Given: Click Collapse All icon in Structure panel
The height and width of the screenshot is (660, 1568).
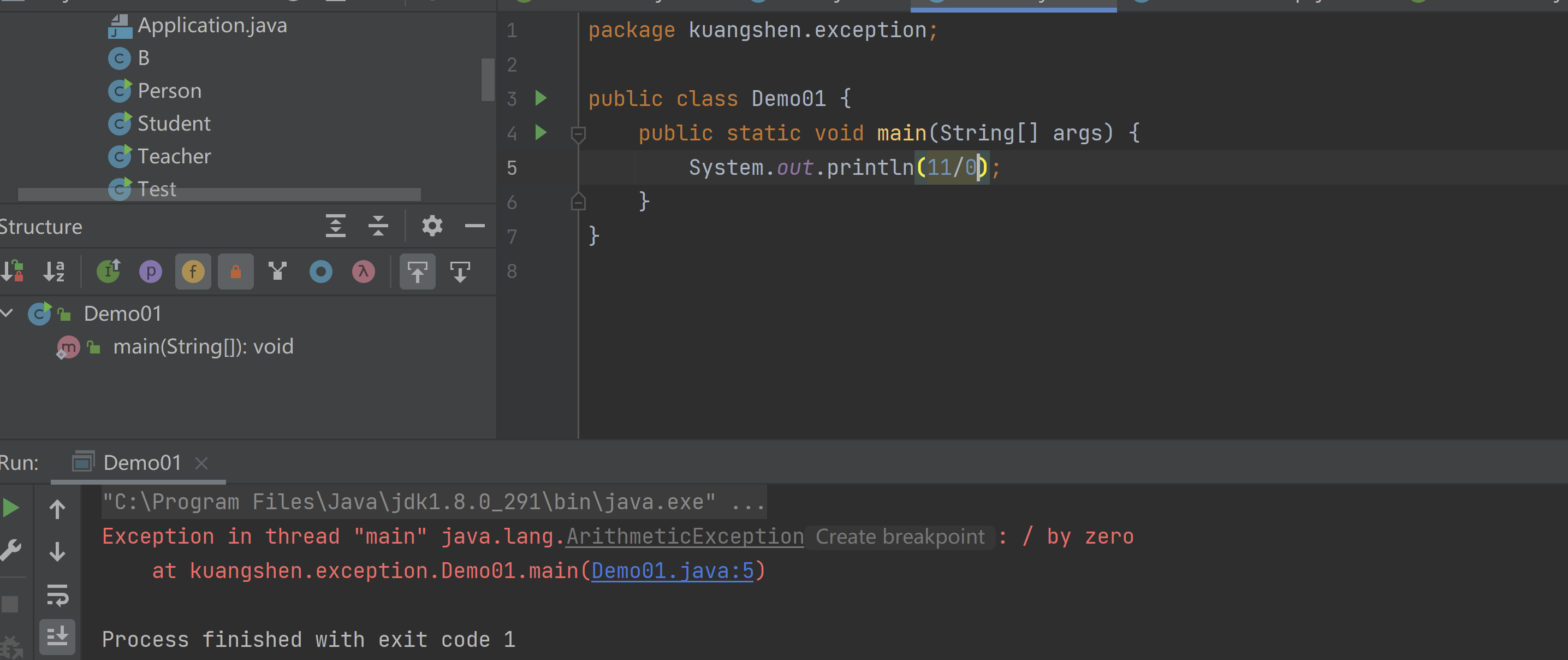Looking at the screenshot, I should click(x=378, y=226).
